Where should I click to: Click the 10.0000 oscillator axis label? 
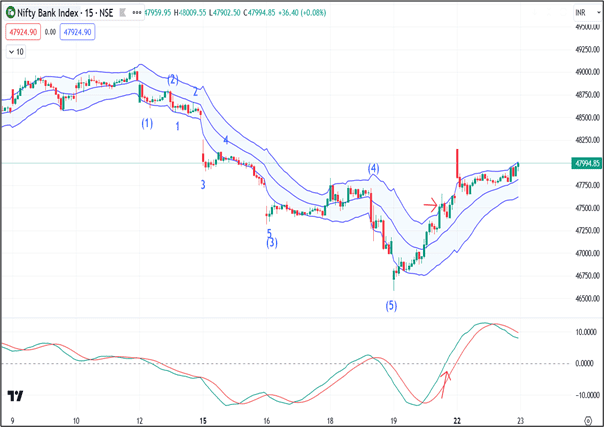586,332
